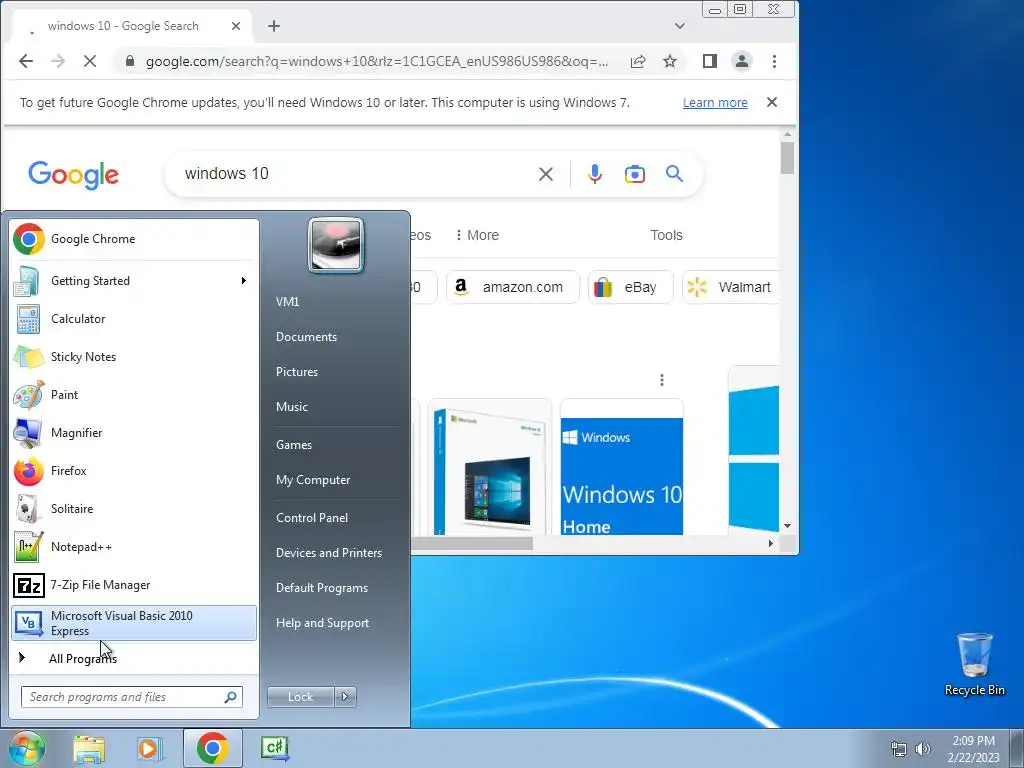Open Tools under Google search bar
Image resolution: width=1024 pixels, height=768 pixels.
666,235
